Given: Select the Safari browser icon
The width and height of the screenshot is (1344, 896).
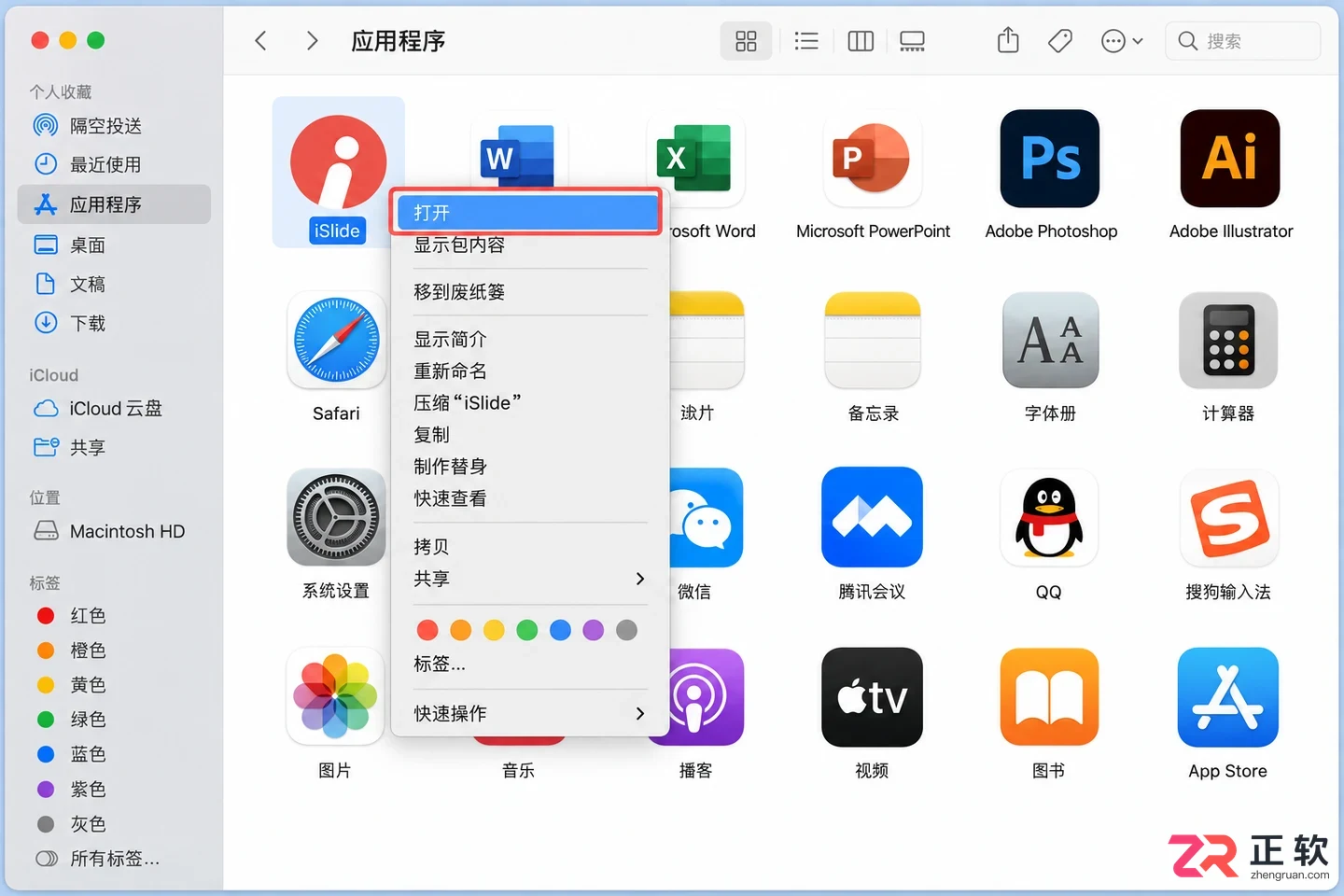Looking at the screenshot, I should point(336,340).
